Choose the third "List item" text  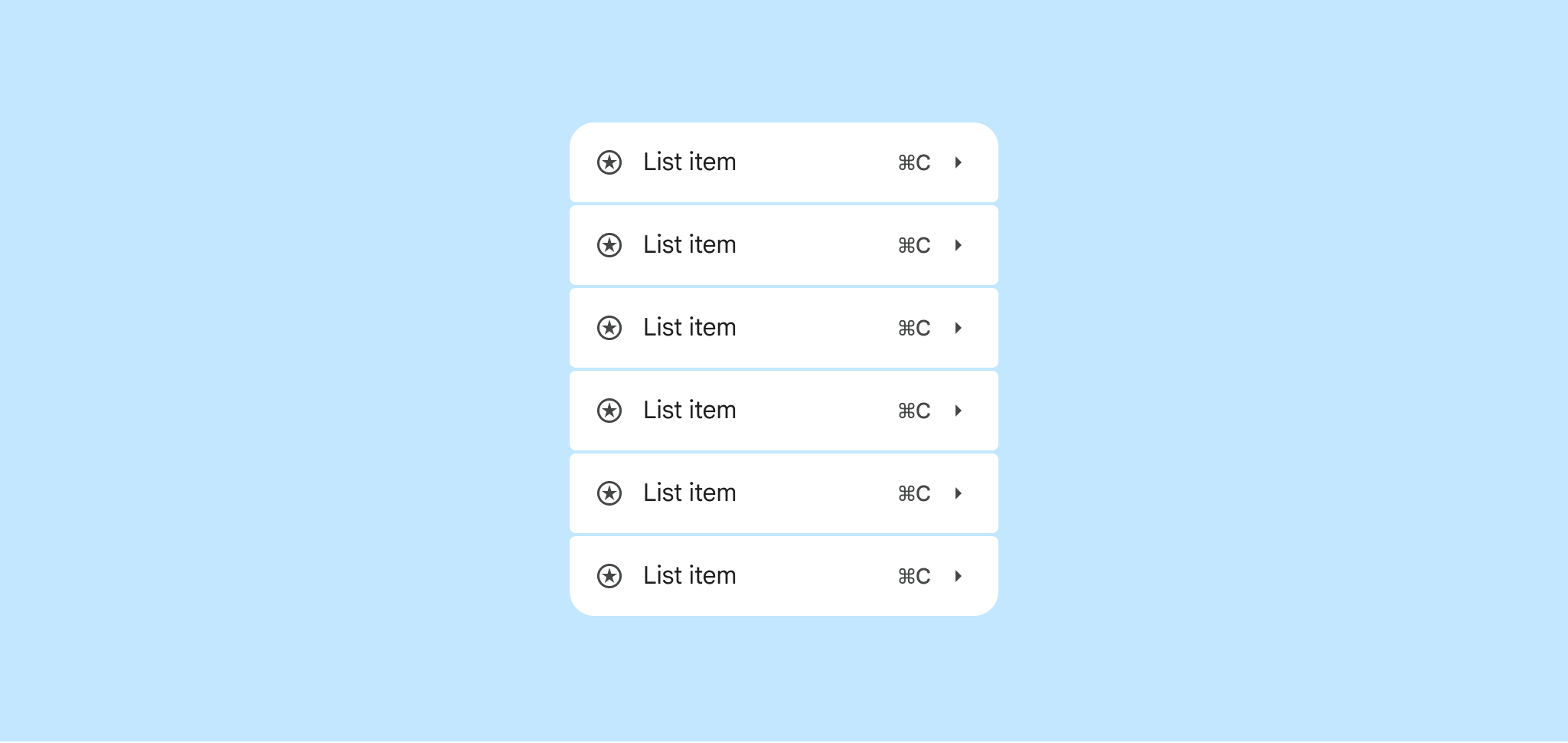[690, 327]
